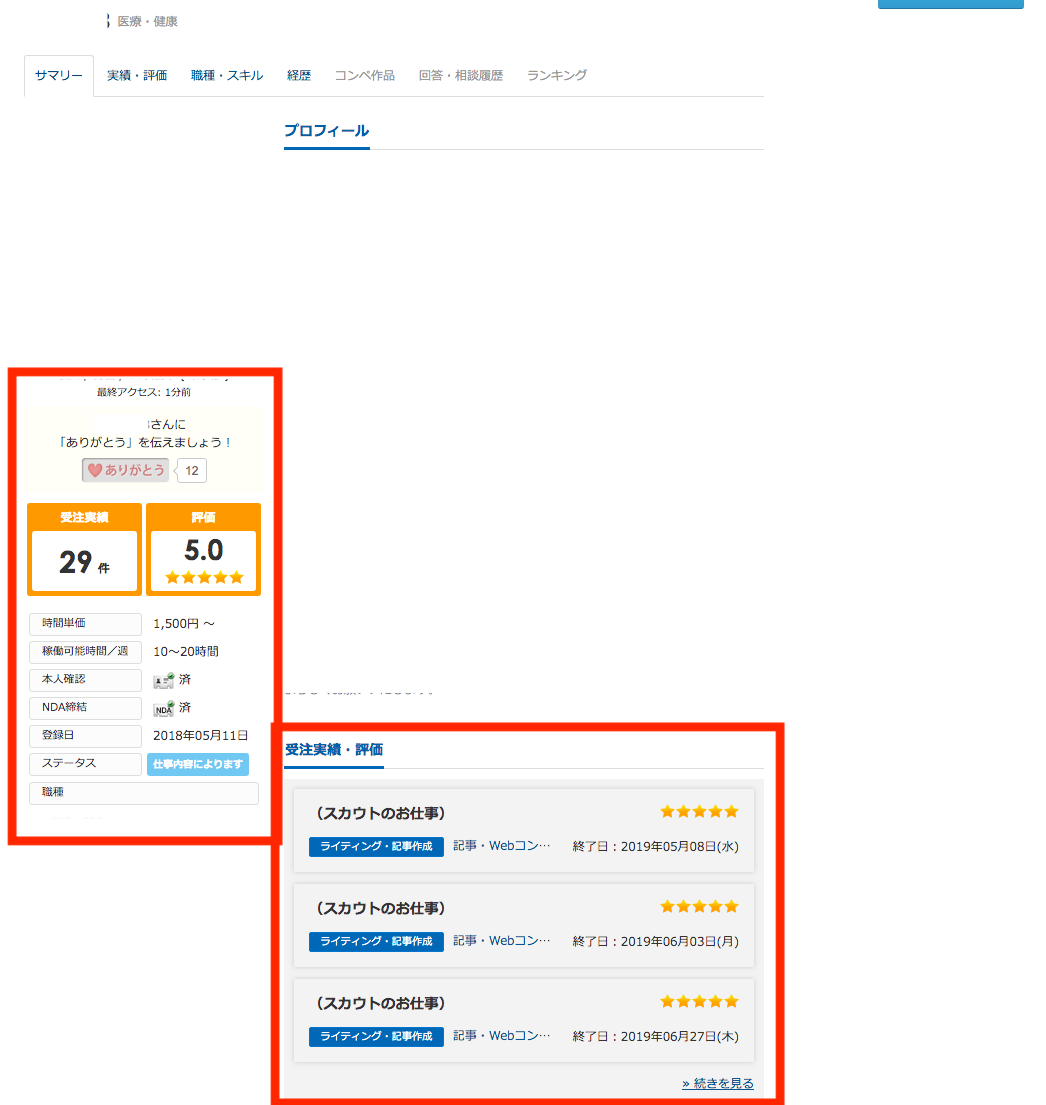This screenshot has width=1046, height=1105.
Task: Open 記事・Webコン… link on second job
Action: tap(501, 941)
